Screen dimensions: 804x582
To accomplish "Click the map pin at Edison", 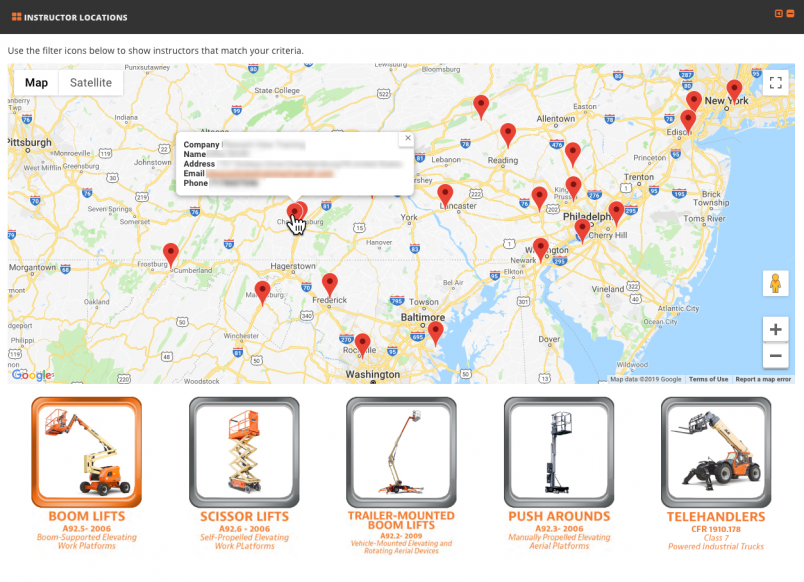I will point(688,122).
